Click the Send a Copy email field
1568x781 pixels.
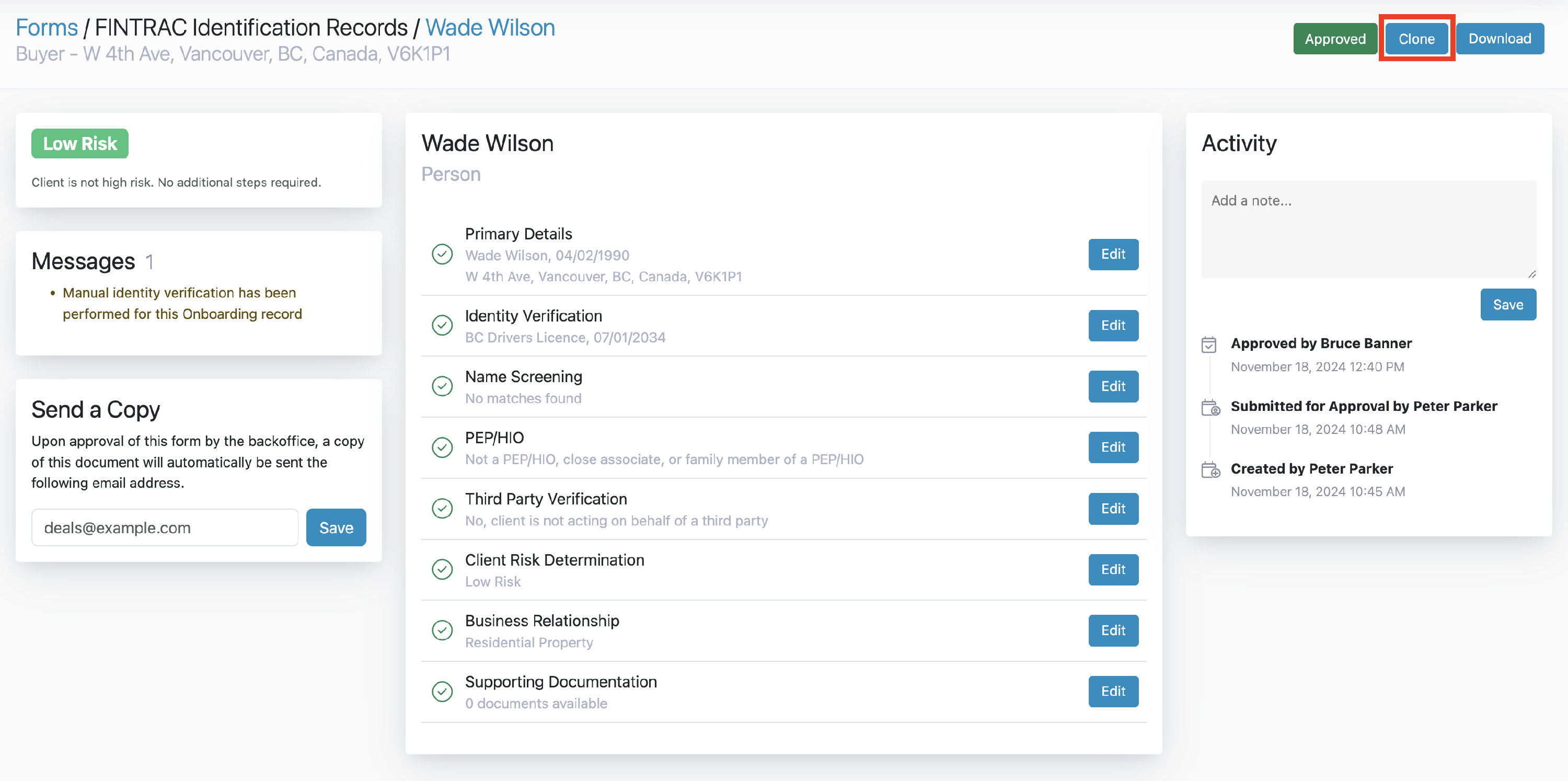tap(165, 528)
